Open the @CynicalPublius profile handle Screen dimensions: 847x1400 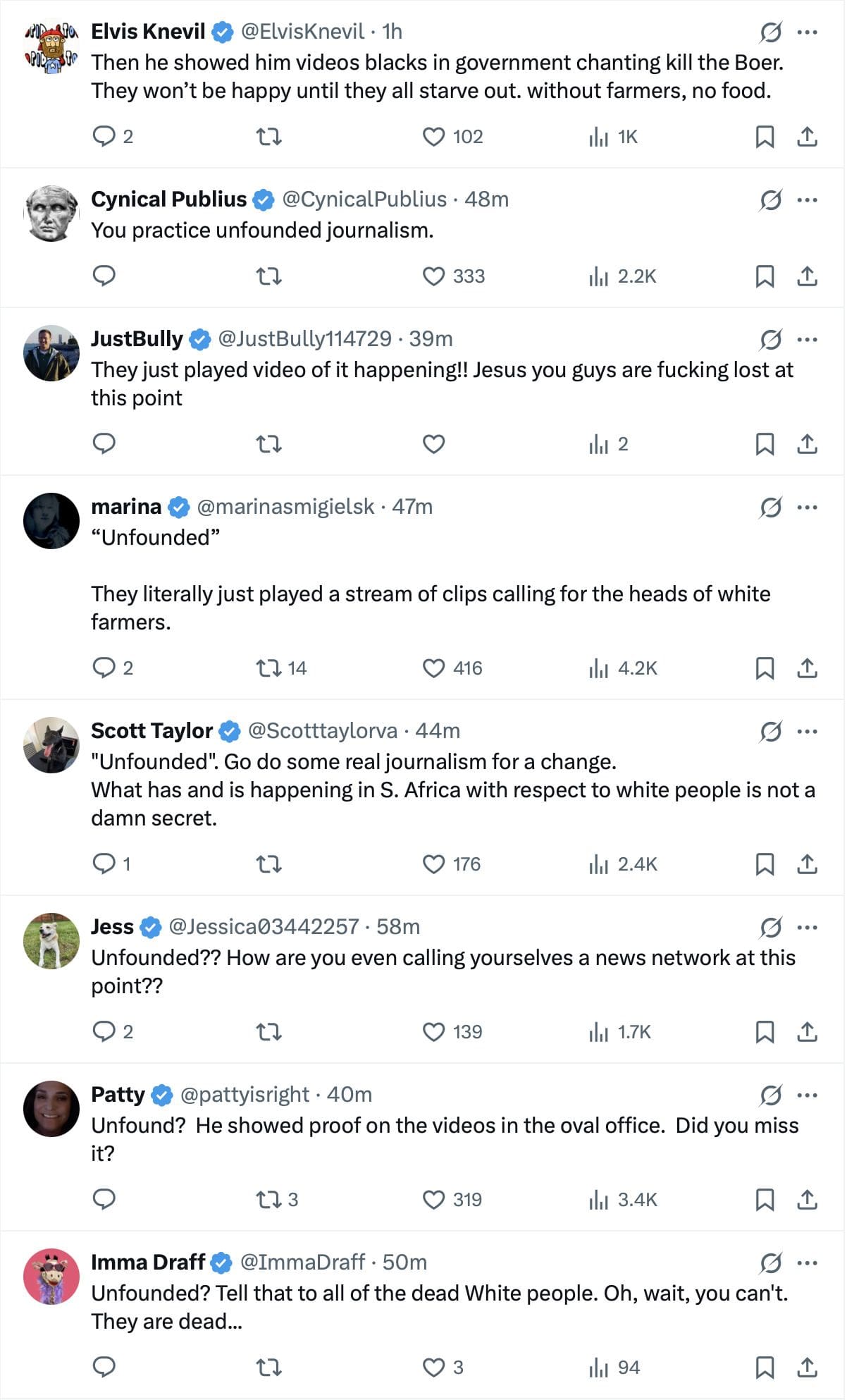364,199
